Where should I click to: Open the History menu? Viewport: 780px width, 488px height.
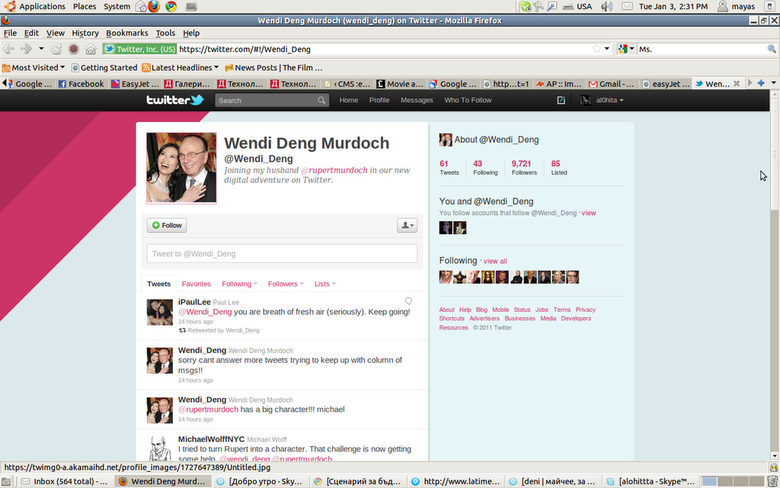[x=85, y=33]
